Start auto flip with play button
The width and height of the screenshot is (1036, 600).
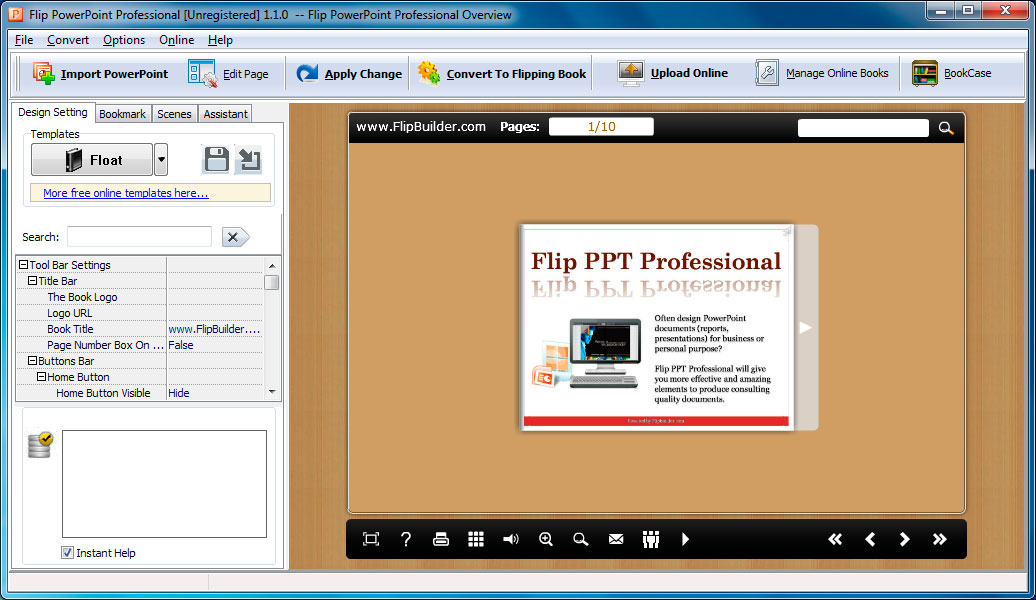[685, 539]
